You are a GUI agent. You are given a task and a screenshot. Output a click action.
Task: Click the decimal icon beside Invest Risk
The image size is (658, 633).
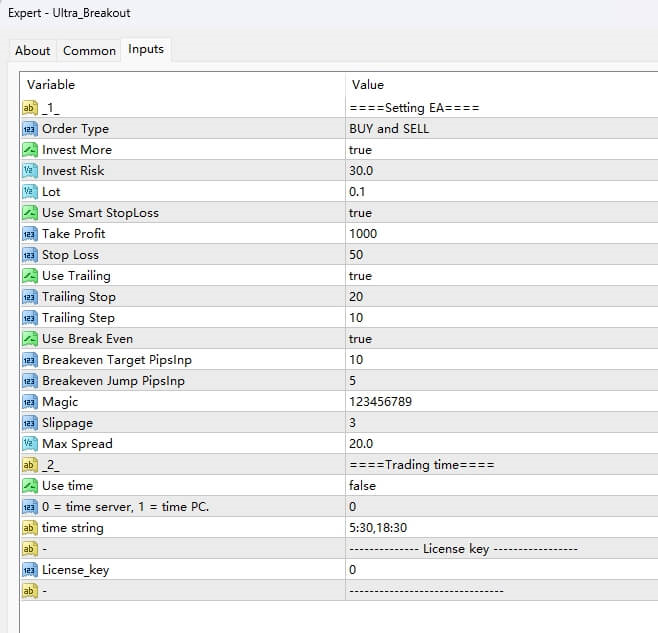coord(29,171)
